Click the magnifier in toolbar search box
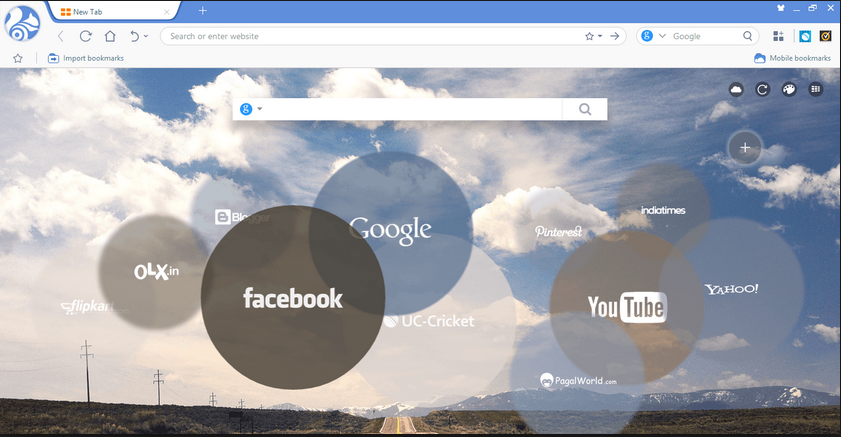Viewport: 841px width, 437px height. pos(747,36)
